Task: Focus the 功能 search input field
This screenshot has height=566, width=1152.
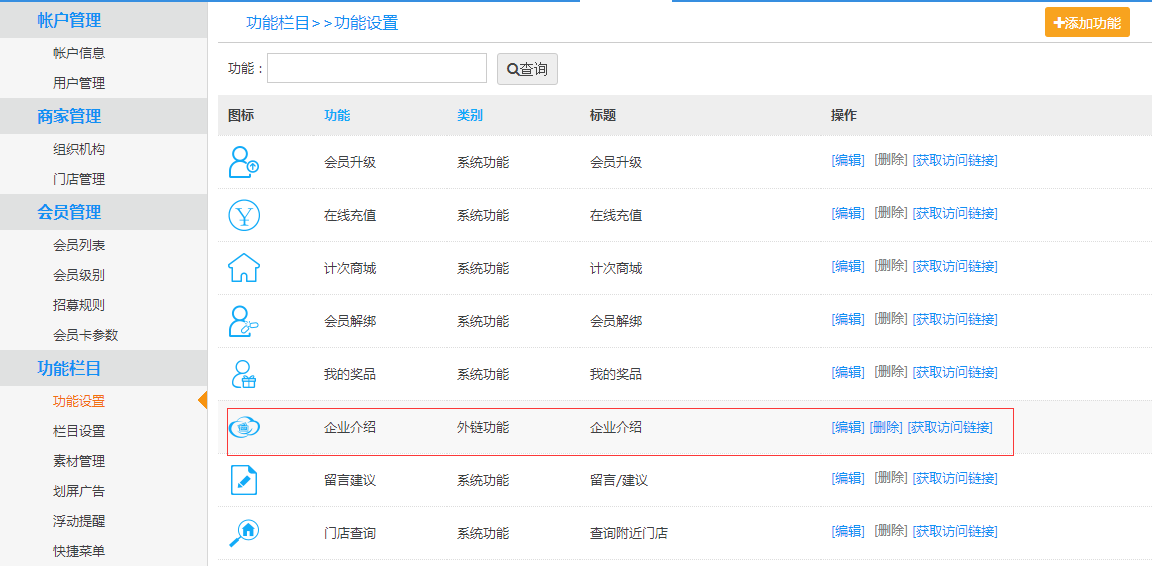Action: click(377, 68)
